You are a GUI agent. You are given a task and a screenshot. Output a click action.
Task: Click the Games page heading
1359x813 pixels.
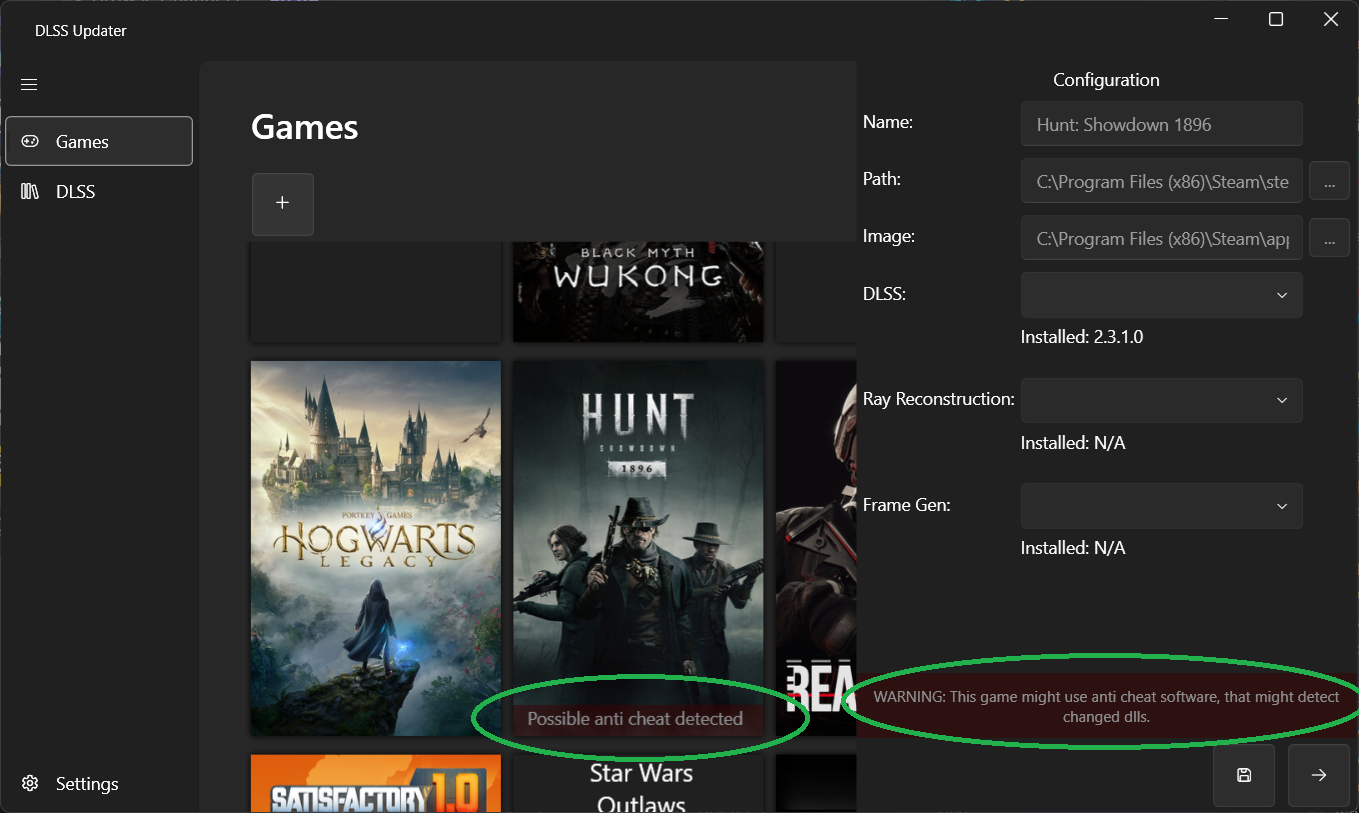pos(305,126)
